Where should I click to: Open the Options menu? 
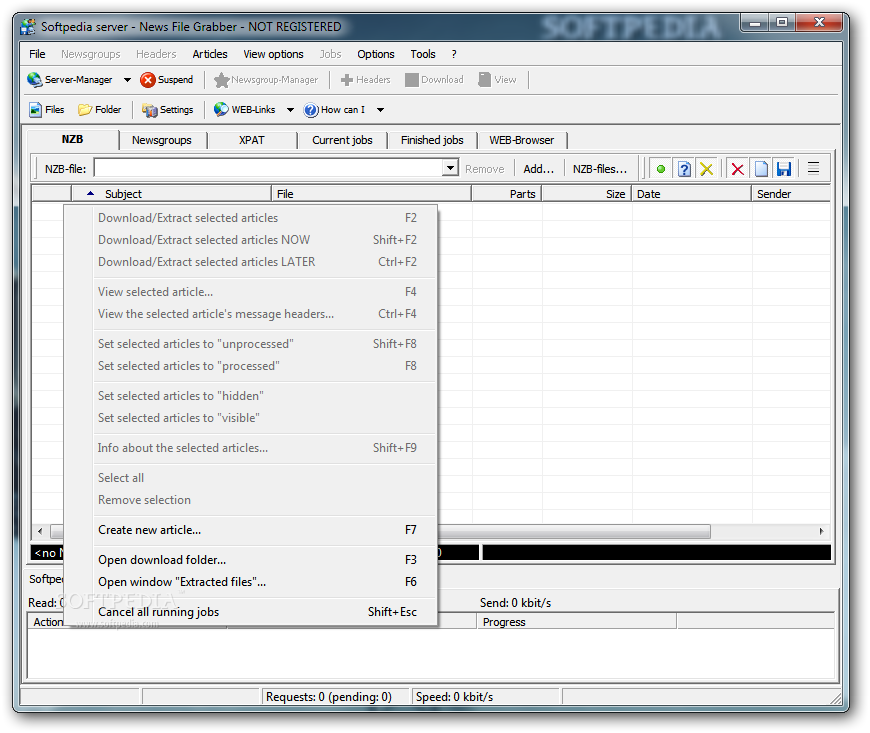point(376,54)
